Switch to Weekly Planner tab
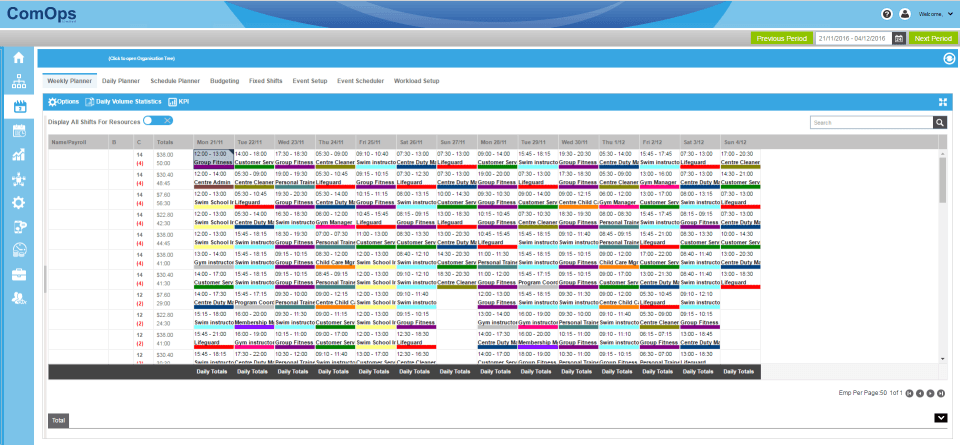Viewport: 960px width, 445px height. pos(70,81)
